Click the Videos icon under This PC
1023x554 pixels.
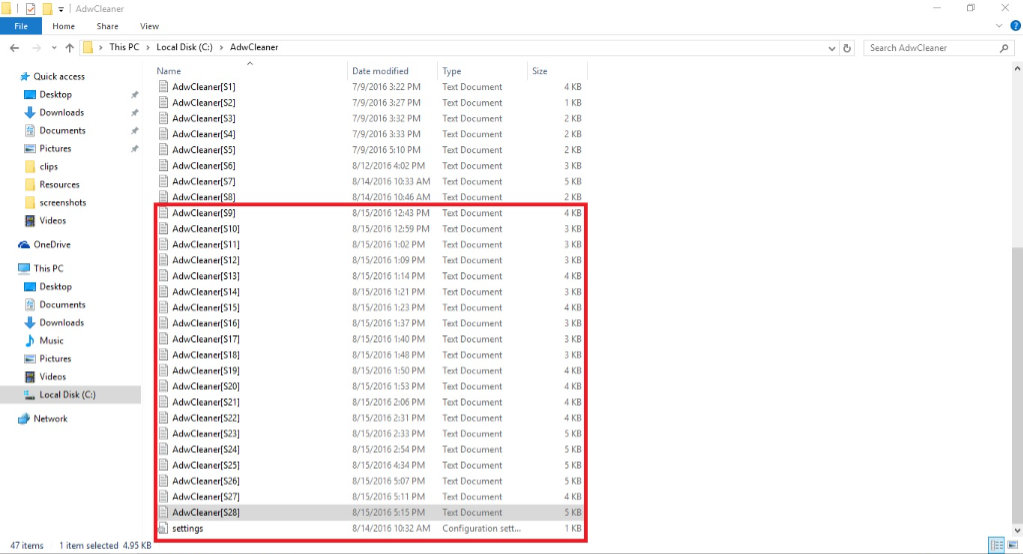(x=30, y=377)
